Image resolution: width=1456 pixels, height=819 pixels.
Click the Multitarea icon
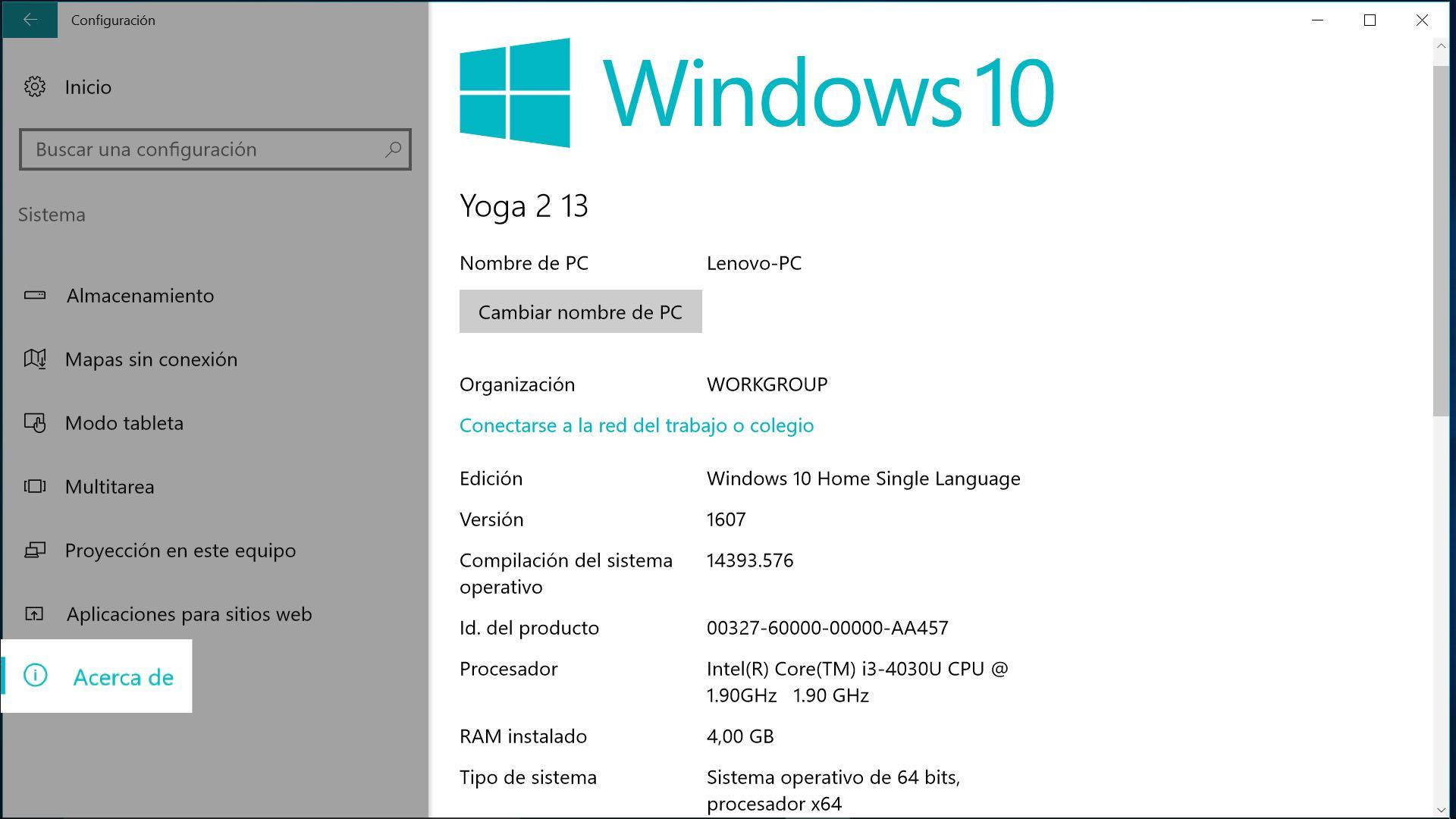click(x=35, y=486)
